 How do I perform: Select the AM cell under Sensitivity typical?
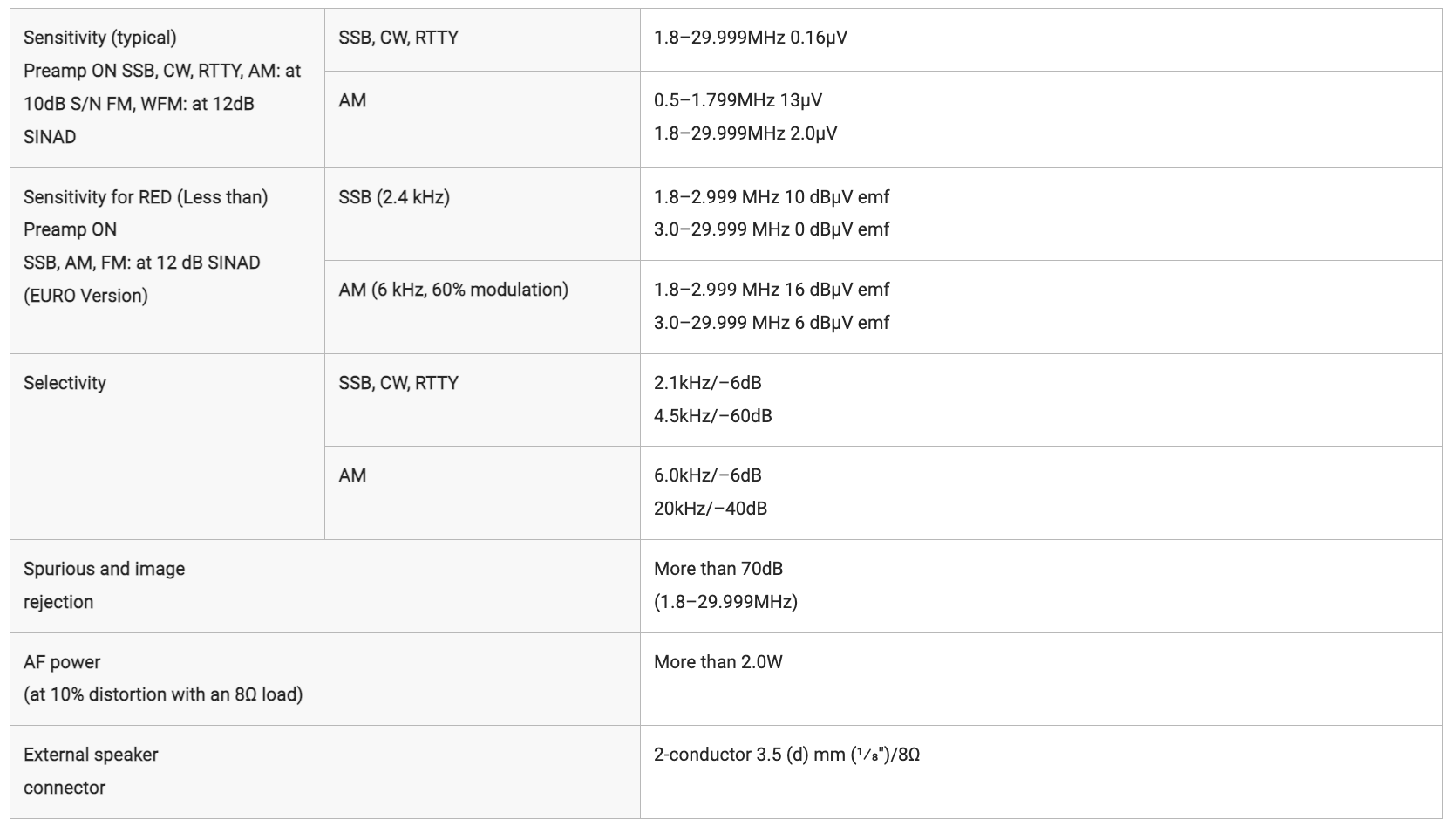click(482, 120)
